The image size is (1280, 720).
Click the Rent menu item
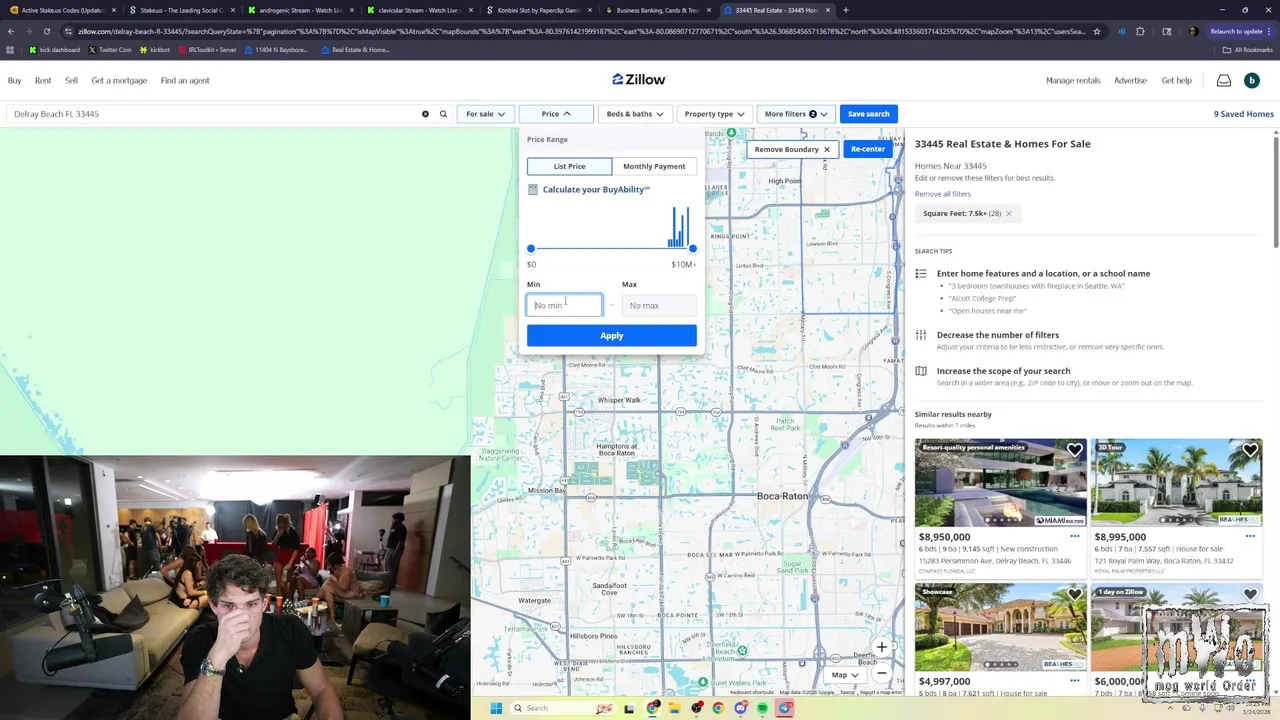43,80
